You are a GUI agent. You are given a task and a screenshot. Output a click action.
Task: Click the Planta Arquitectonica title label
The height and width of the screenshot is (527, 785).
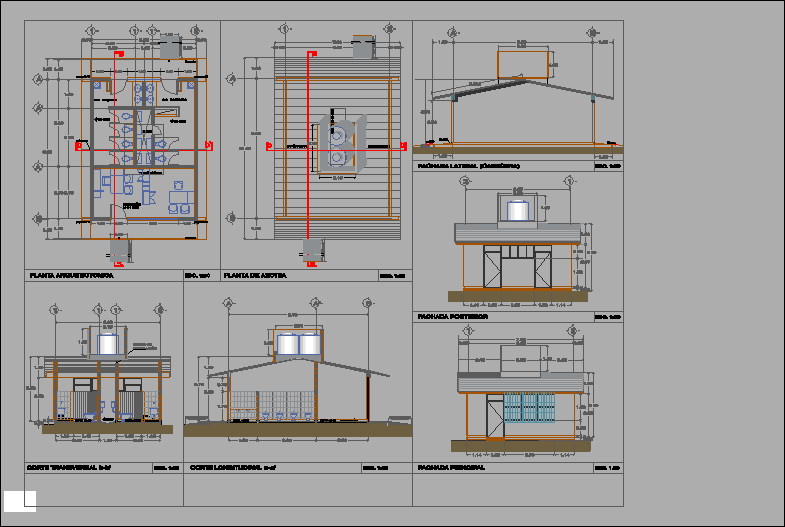coord(71,275)
